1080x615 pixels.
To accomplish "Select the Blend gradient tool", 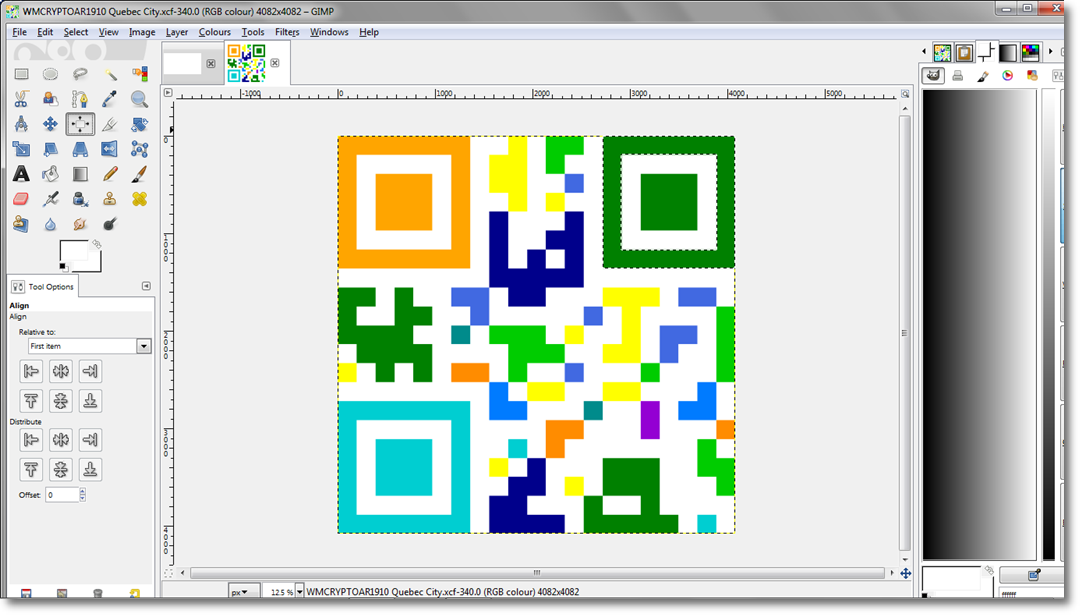I will pos(80,174).
